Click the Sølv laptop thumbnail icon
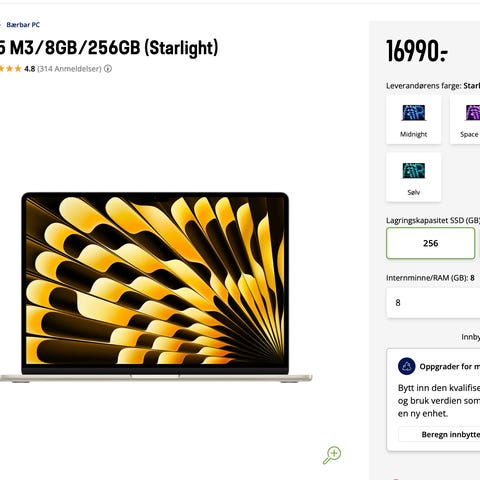The height and width of the screenshot is (480, 480). point(413,171)
